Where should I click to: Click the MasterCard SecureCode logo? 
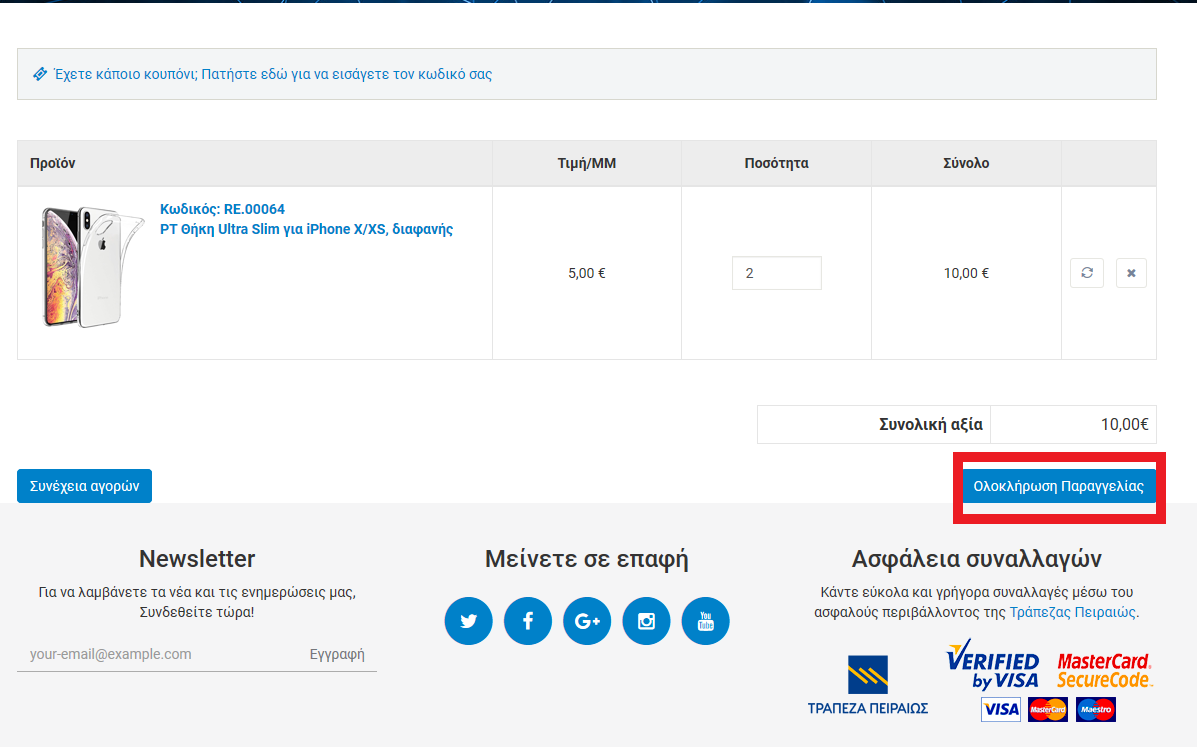click(x=1104, y=670)
